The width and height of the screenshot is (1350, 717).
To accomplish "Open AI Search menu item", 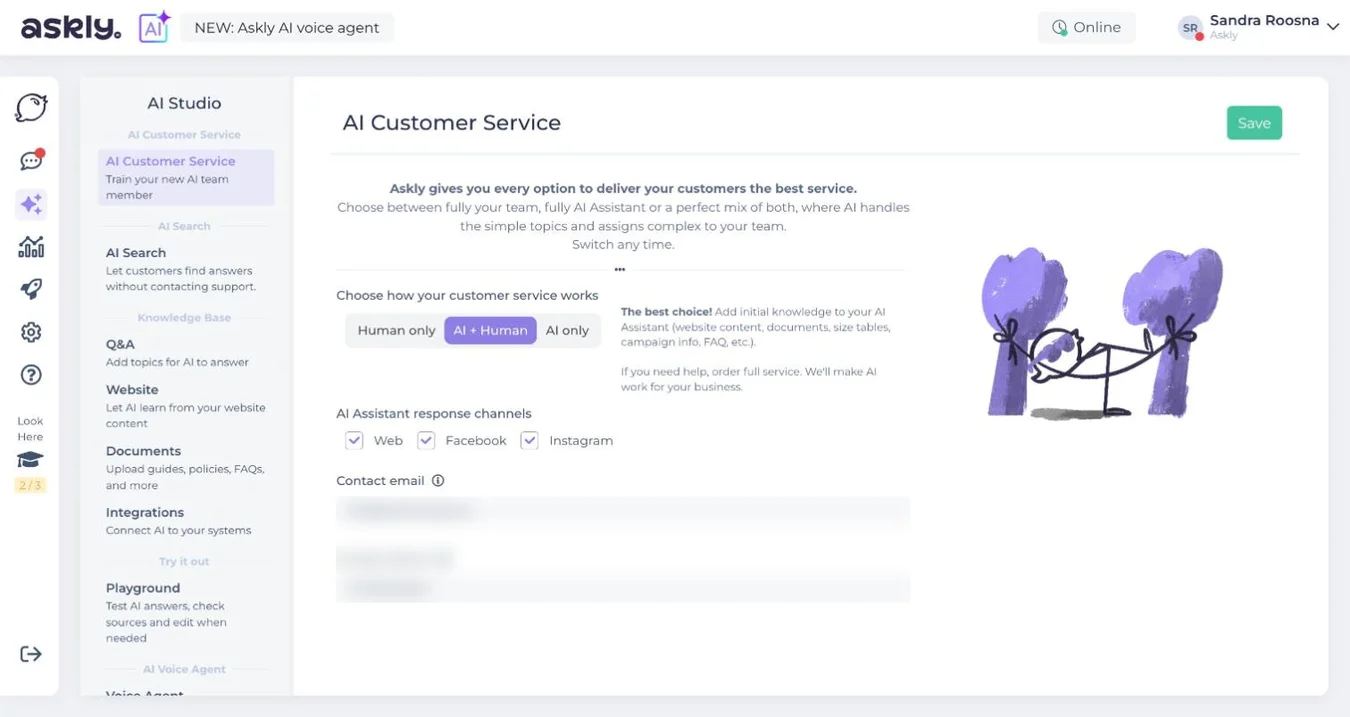I will pyautogui.click(x=186, y=269).
